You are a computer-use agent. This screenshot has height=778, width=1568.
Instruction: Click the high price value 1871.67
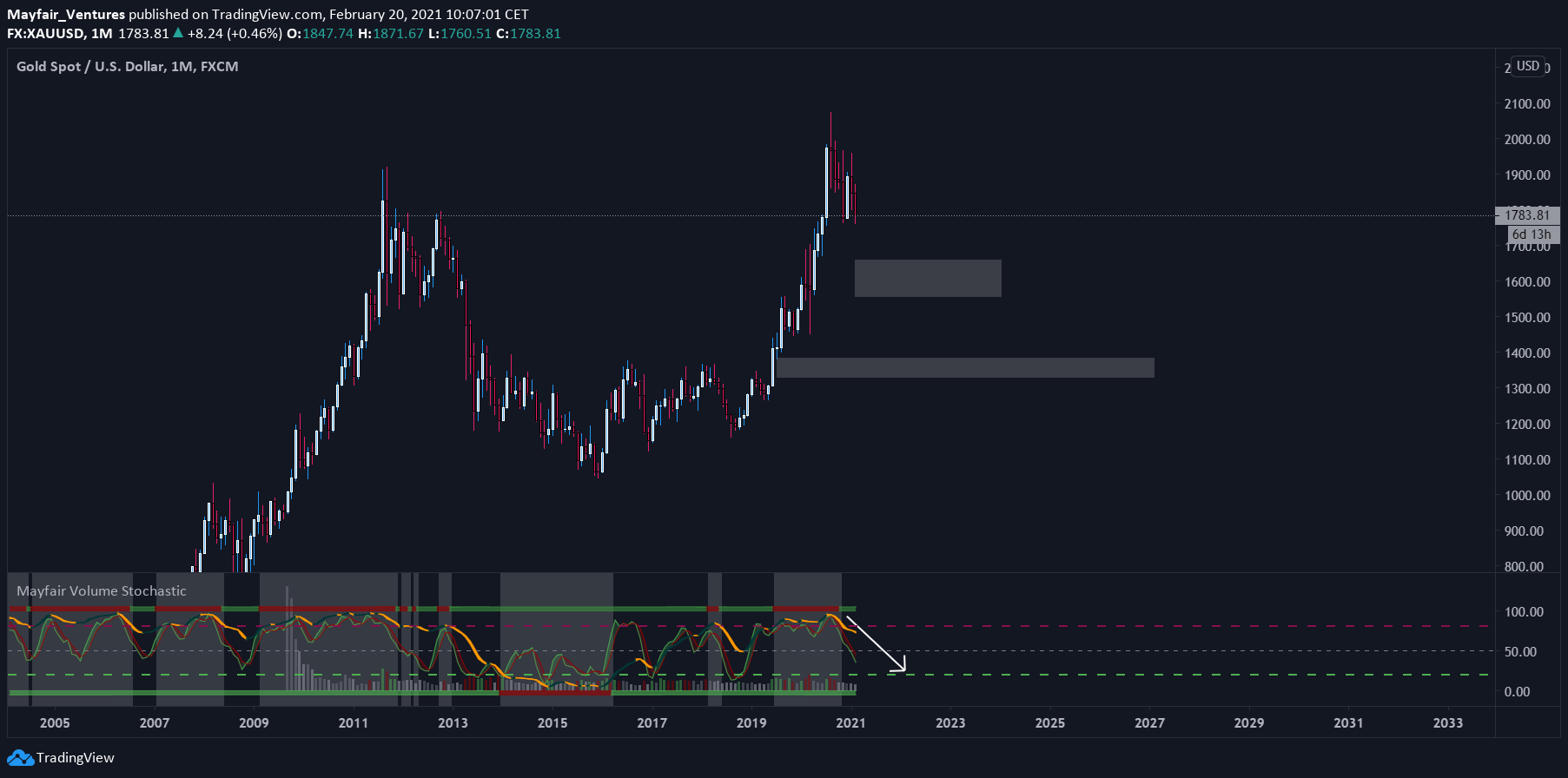(x=398, y=34)
